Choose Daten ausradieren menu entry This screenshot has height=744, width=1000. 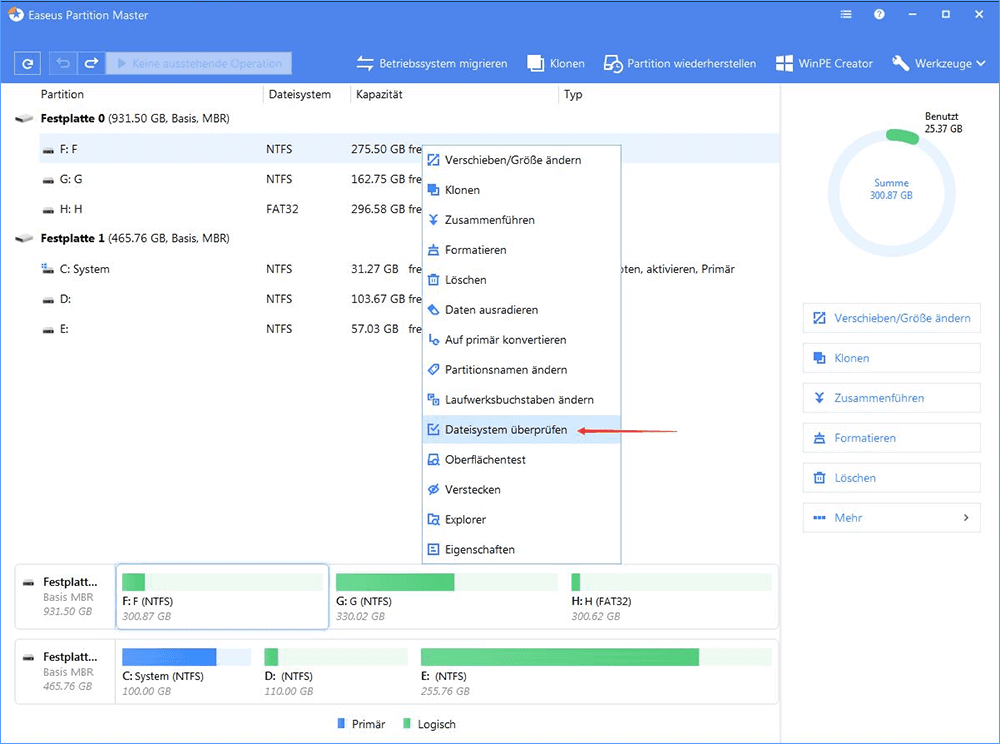(x=522, y=310)
